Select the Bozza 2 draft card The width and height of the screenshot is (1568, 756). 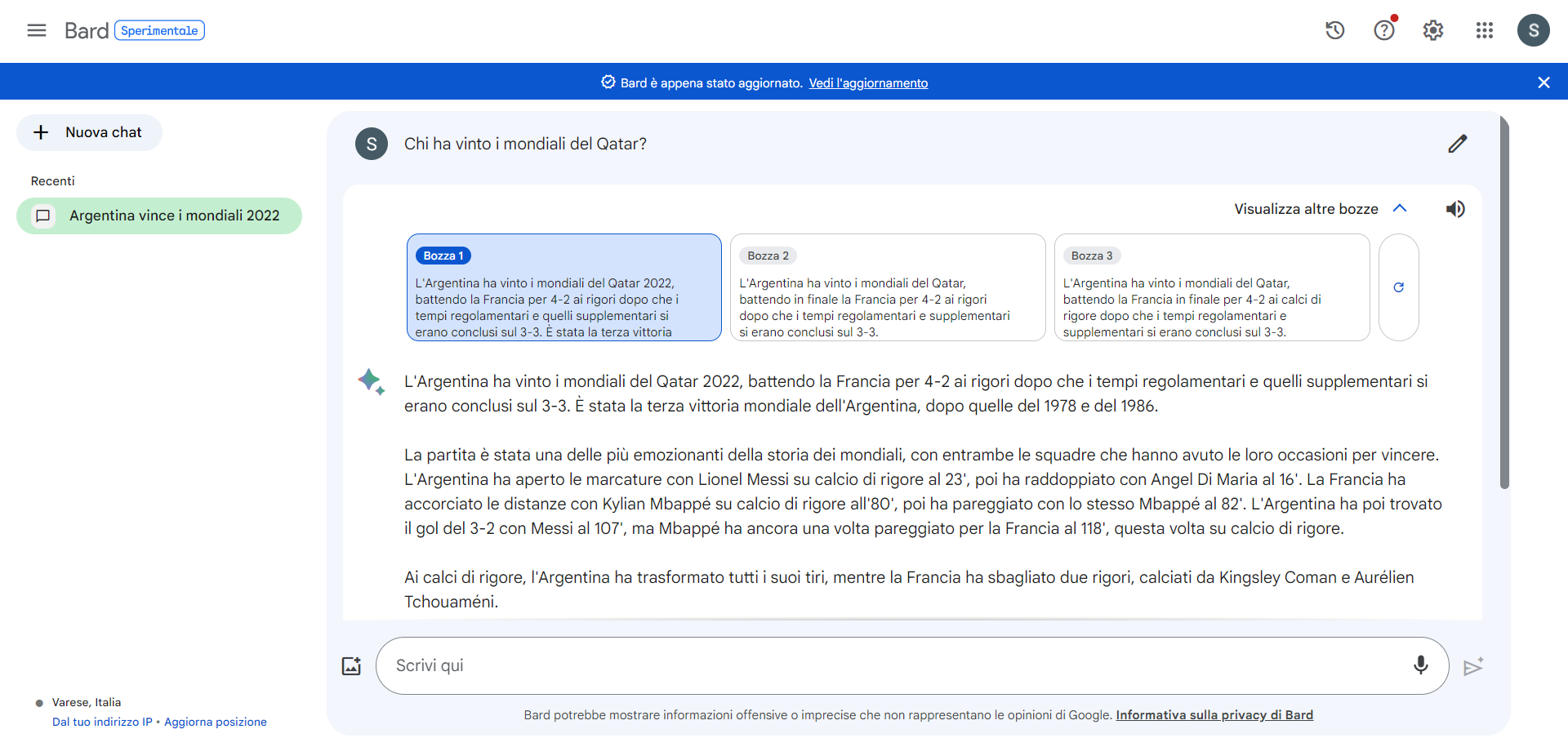tap(887, 287)
